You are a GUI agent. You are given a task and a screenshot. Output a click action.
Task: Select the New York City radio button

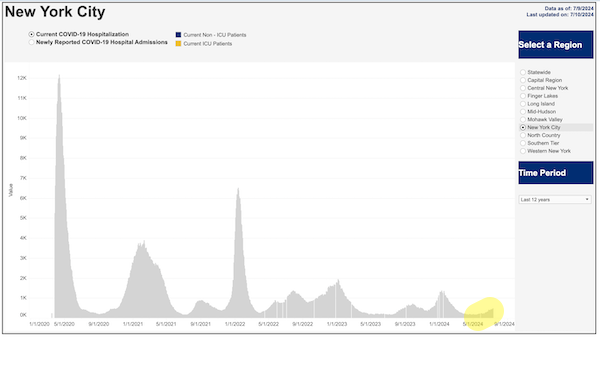(x=523, y=127)
